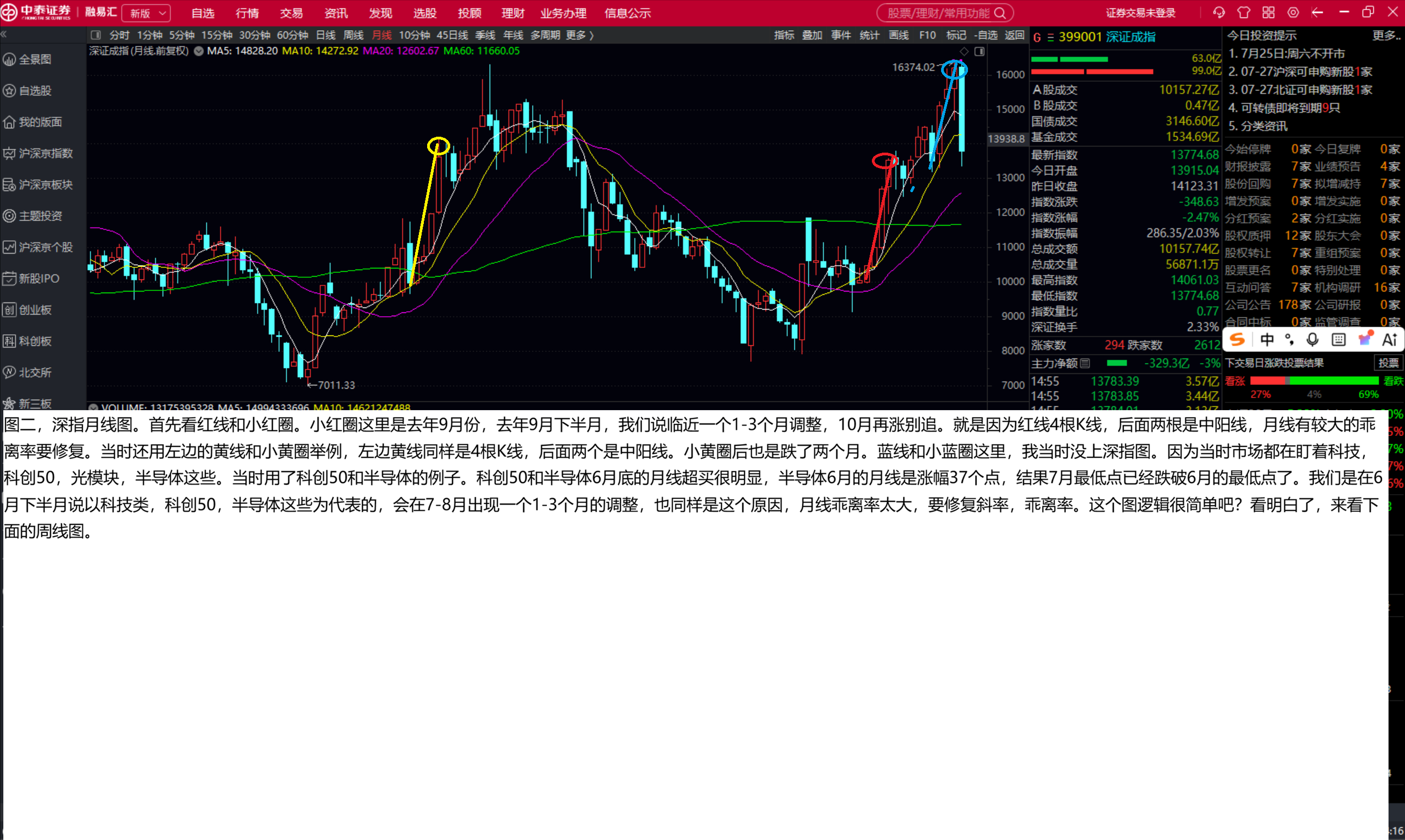This screenshot has width=1405, height=840.
Task: Open the 行情 menu
Action: [x=247, y=13]
